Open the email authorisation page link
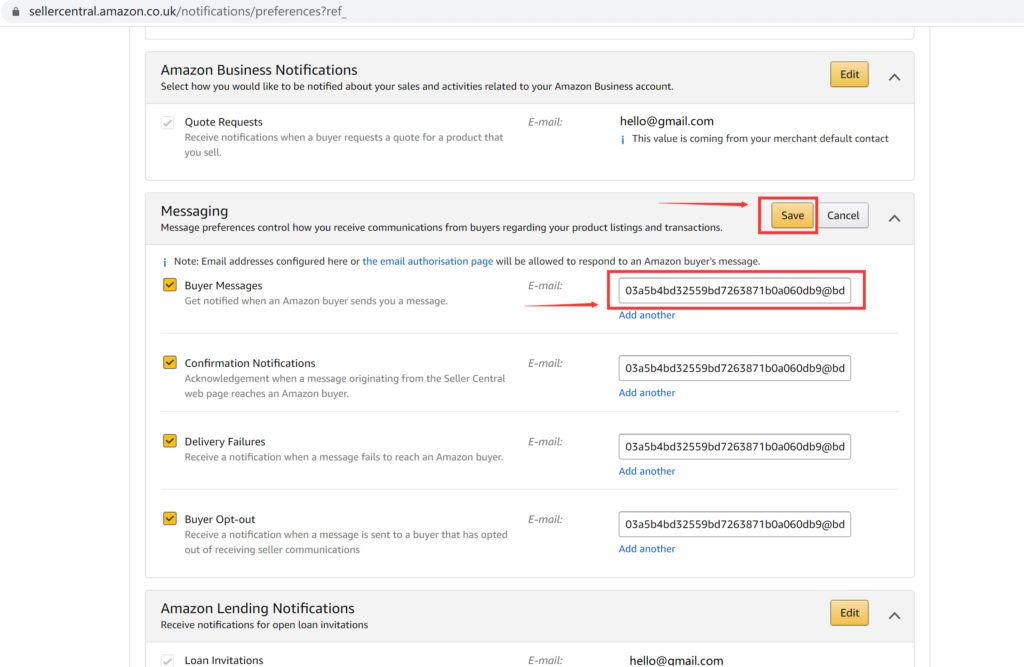This screenshot has height=667, width=1024. pyautogui.click(x=428, y=261)
